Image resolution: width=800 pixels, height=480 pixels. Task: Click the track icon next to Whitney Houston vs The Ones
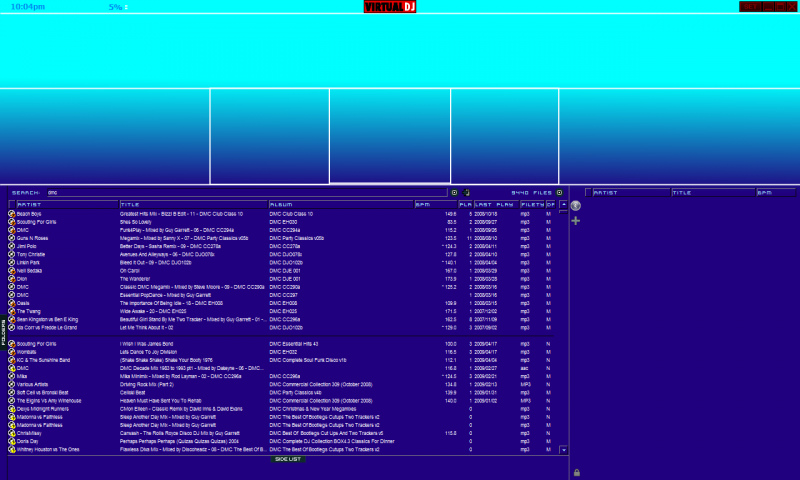tap(11, 449)
